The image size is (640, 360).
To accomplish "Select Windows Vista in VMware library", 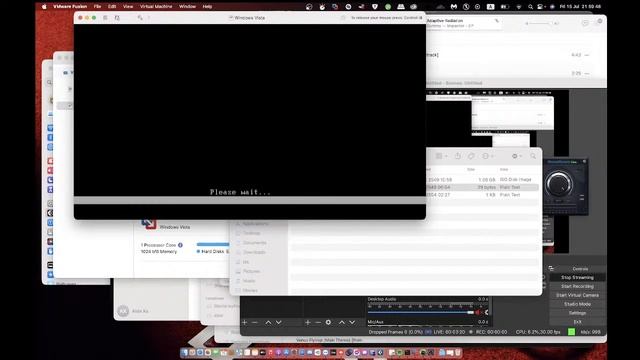I will point(175,227).
